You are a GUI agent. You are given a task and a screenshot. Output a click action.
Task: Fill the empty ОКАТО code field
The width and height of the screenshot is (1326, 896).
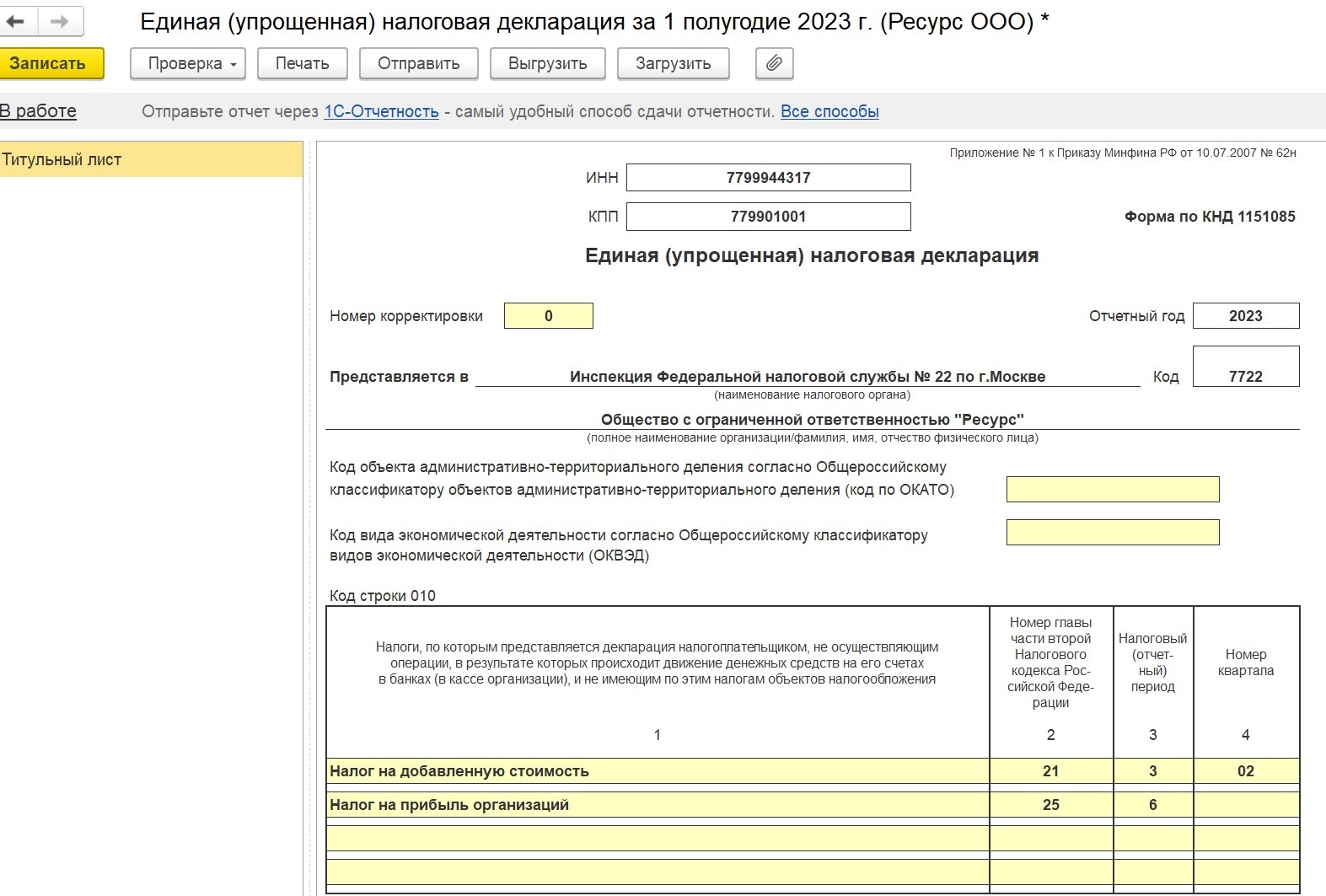1113,489
